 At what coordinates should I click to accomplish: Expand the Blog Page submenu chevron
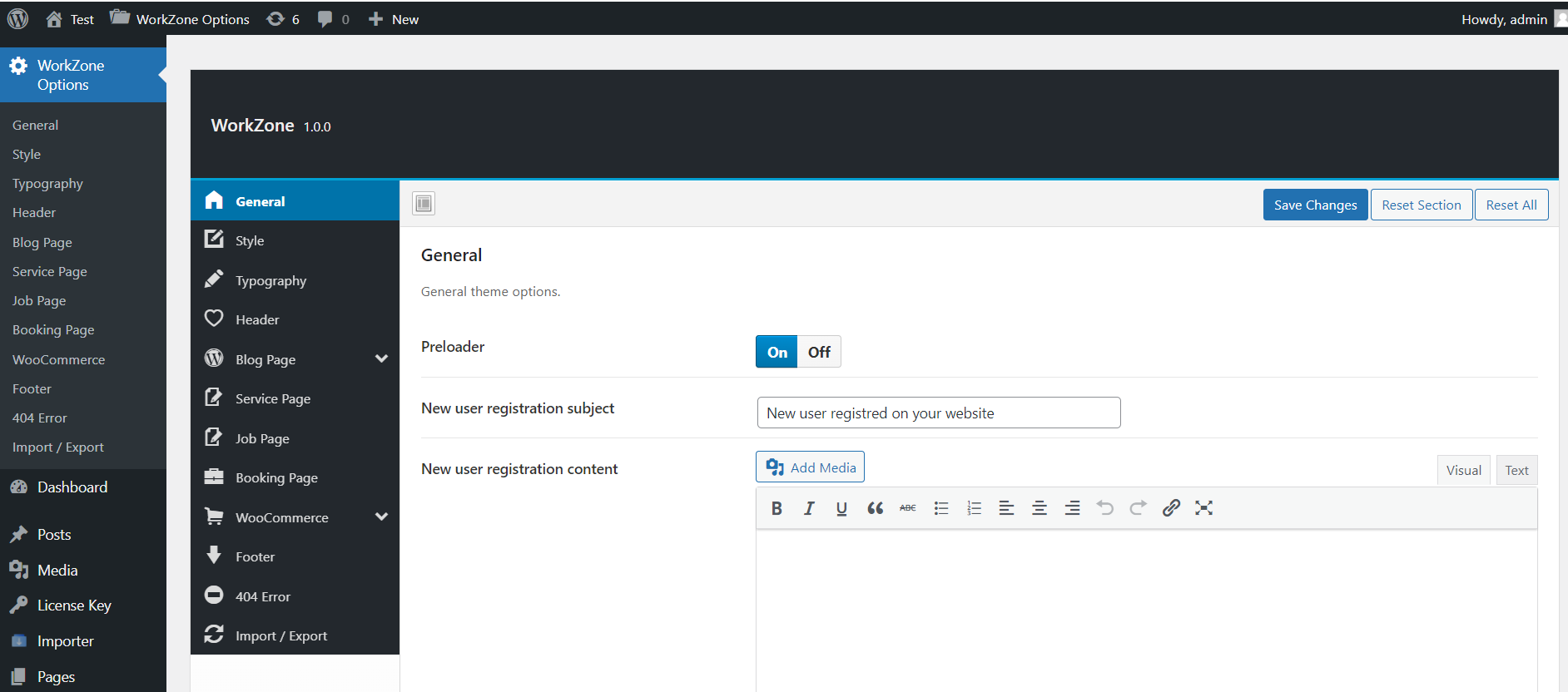381,359
